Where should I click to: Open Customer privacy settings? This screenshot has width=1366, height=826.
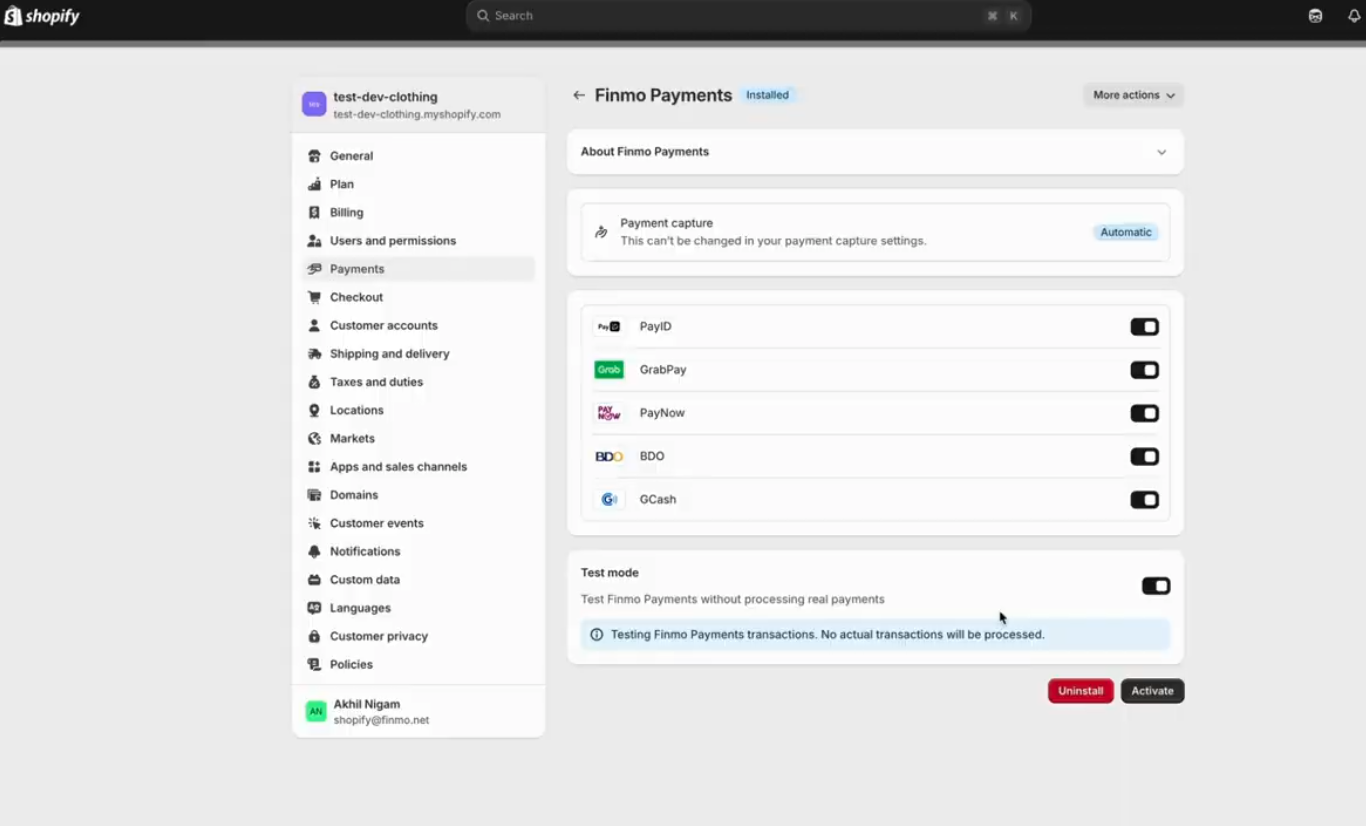click(x=418, y=636)
